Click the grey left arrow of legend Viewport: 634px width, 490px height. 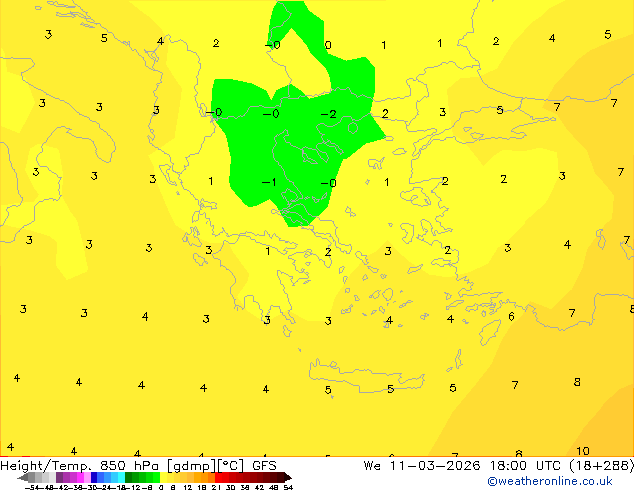point(22,478)
